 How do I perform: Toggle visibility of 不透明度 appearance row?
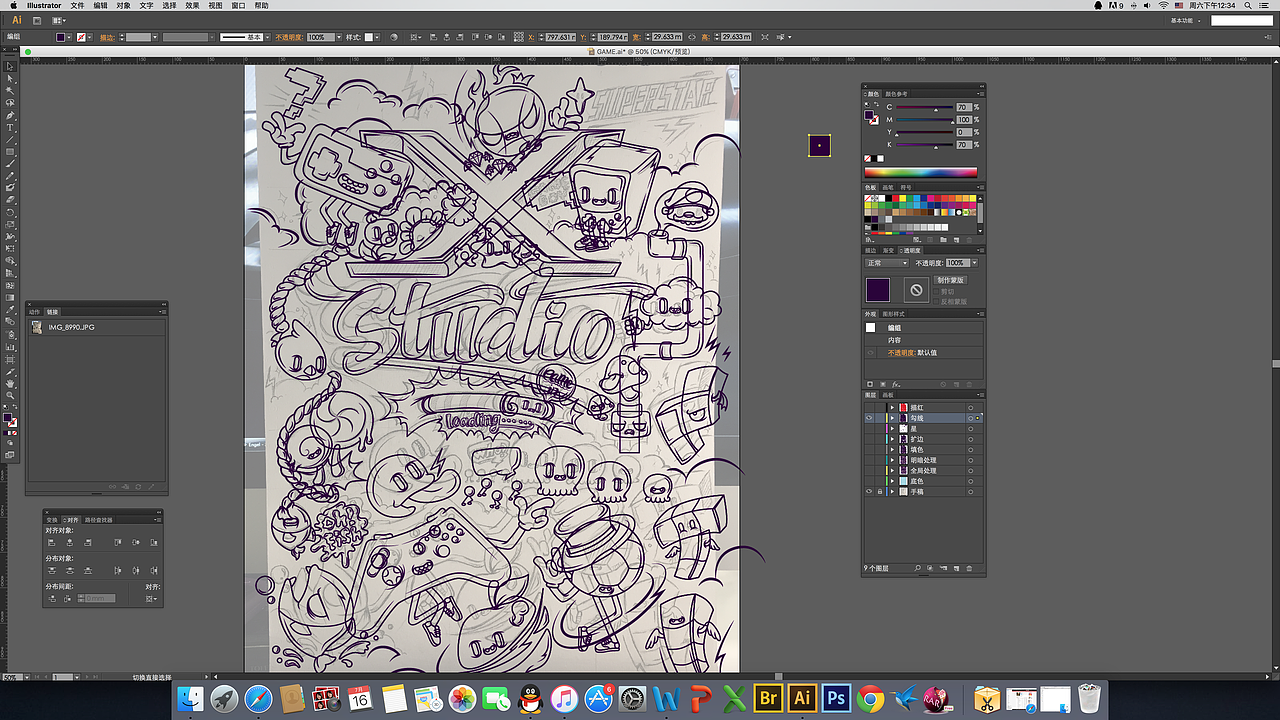[x=870, y=353]
